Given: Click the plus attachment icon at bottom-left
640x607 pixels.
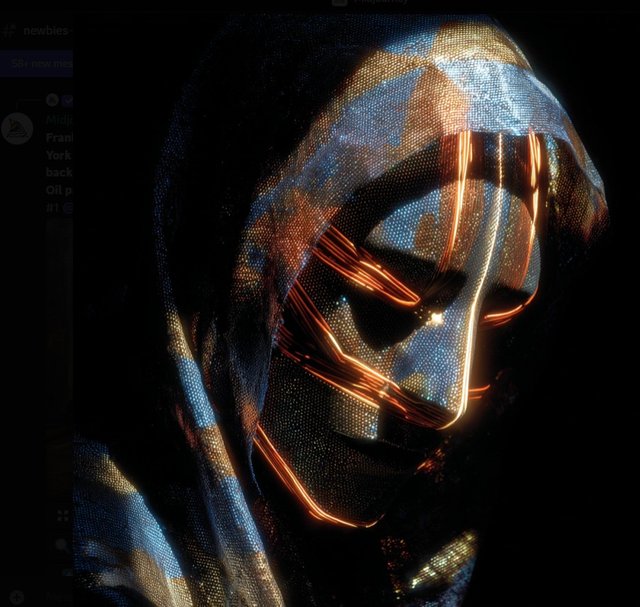Looking at the screenshot, I should click(17, 598).
